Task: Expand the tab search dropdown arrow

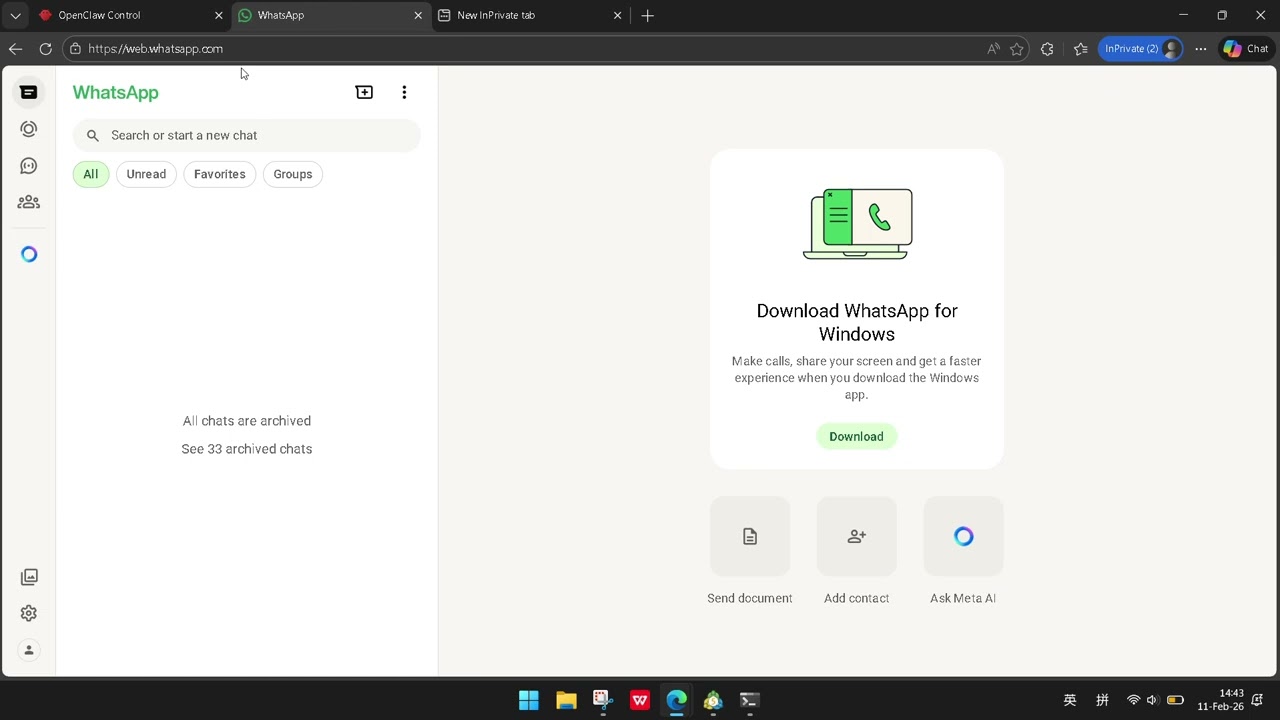Action: tap(15, 15)
